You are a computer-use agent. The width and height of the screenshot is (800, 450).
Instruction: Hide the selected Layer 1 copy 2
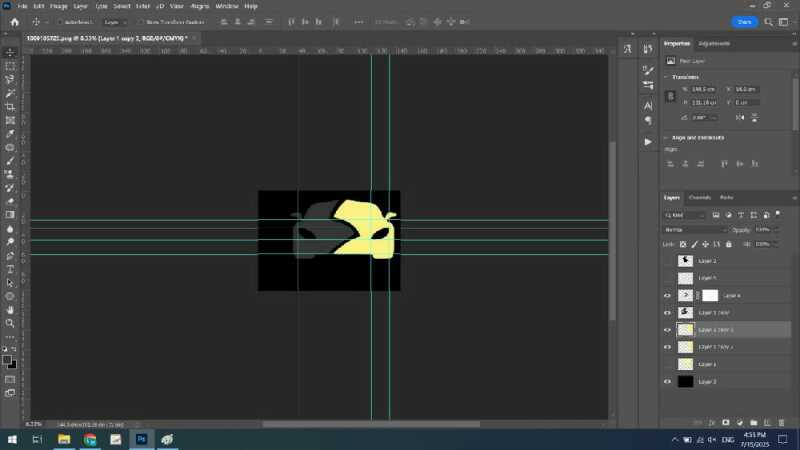click(x=667, y=330)
